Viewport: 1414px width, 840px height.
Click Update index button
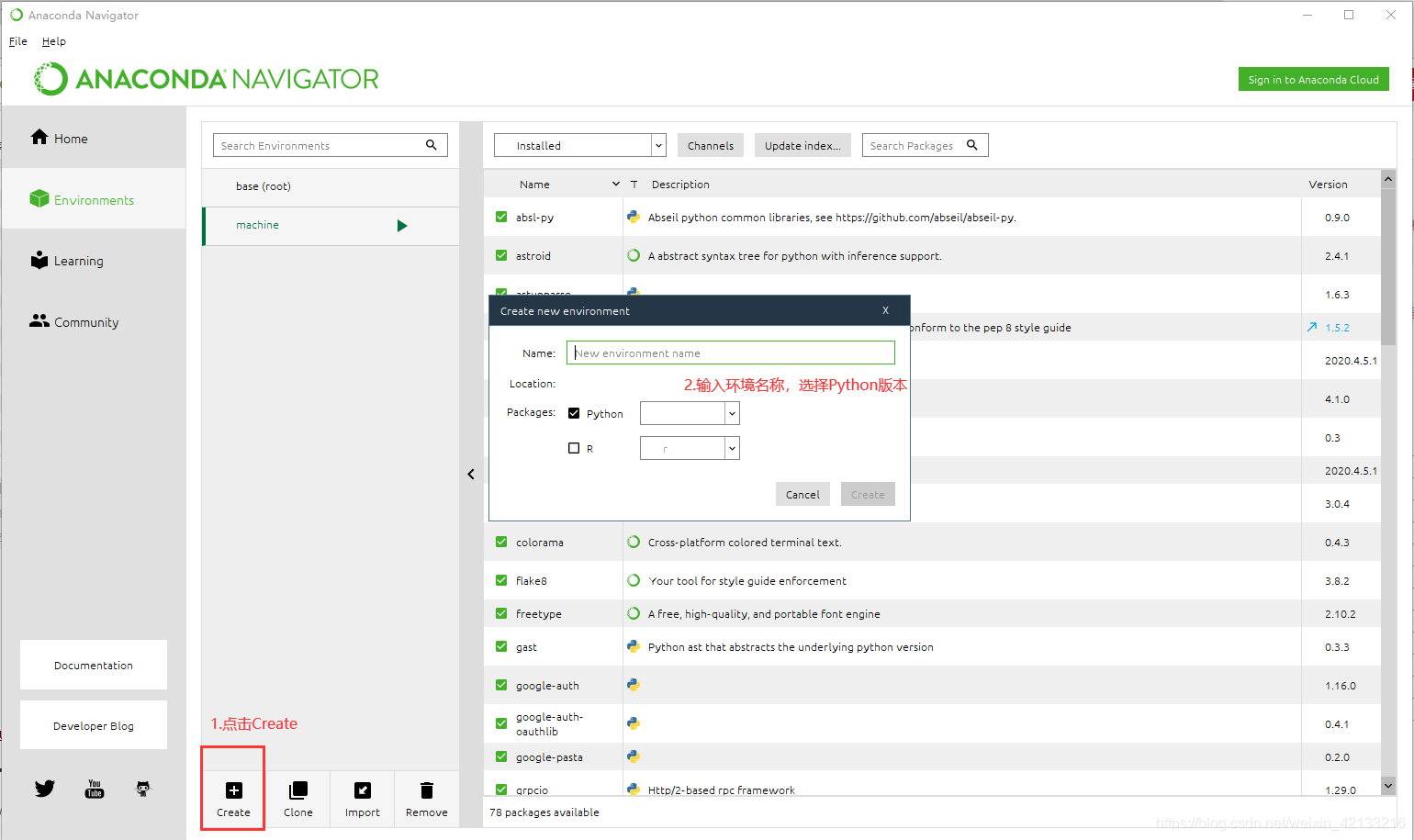tap(802, 145)
